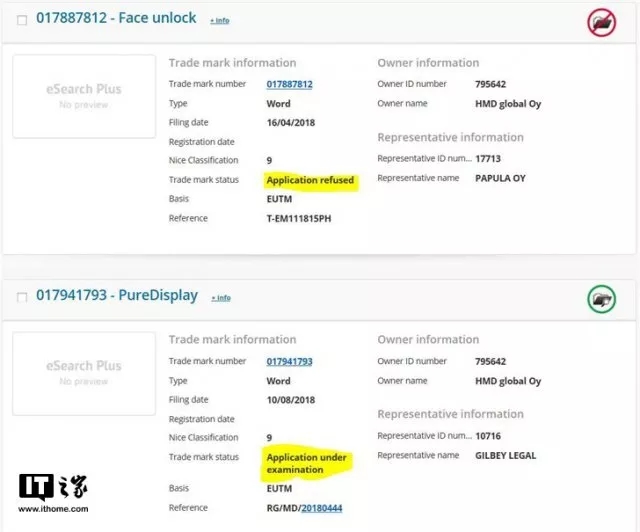Select the representative name PAPULA OY
640x532 pixels.
coord(500,178)
